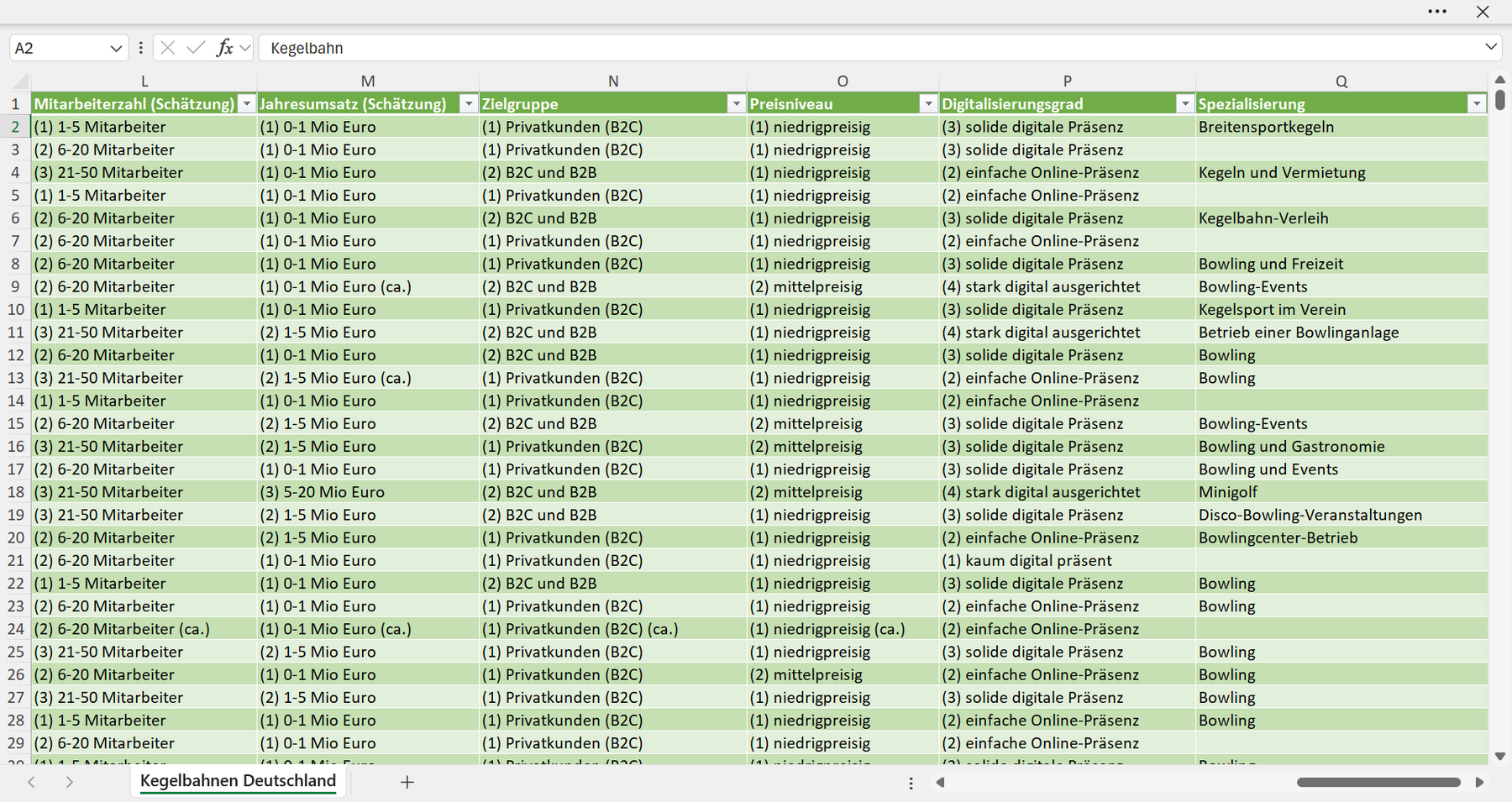Go to next sheet with right arrow
The image size is (1512, 802).
coord(70,782)
